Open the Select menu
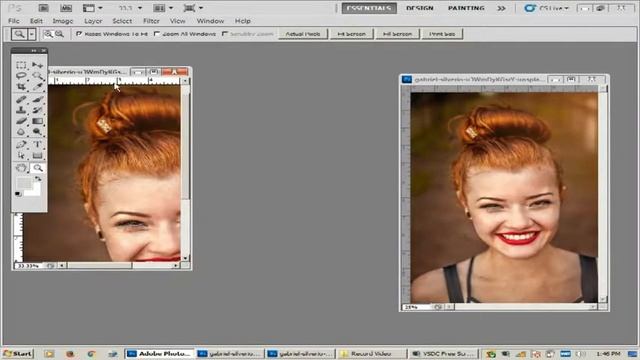The height and width of the screenshot is (360, 640). coord(122,21)
